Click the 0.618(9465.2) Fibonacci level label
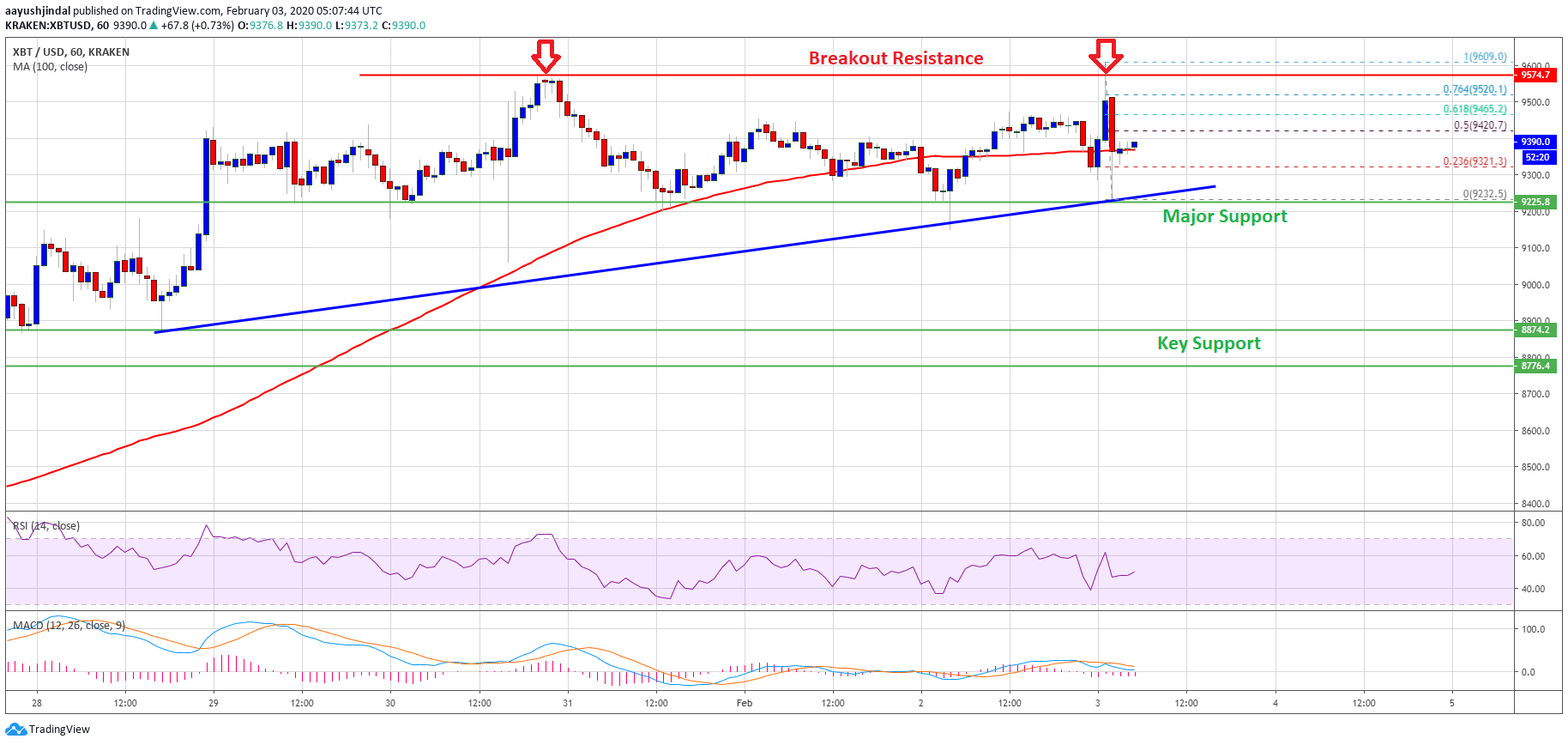The width and height of the screenshot is (1568, 745). pos(1475,109)
